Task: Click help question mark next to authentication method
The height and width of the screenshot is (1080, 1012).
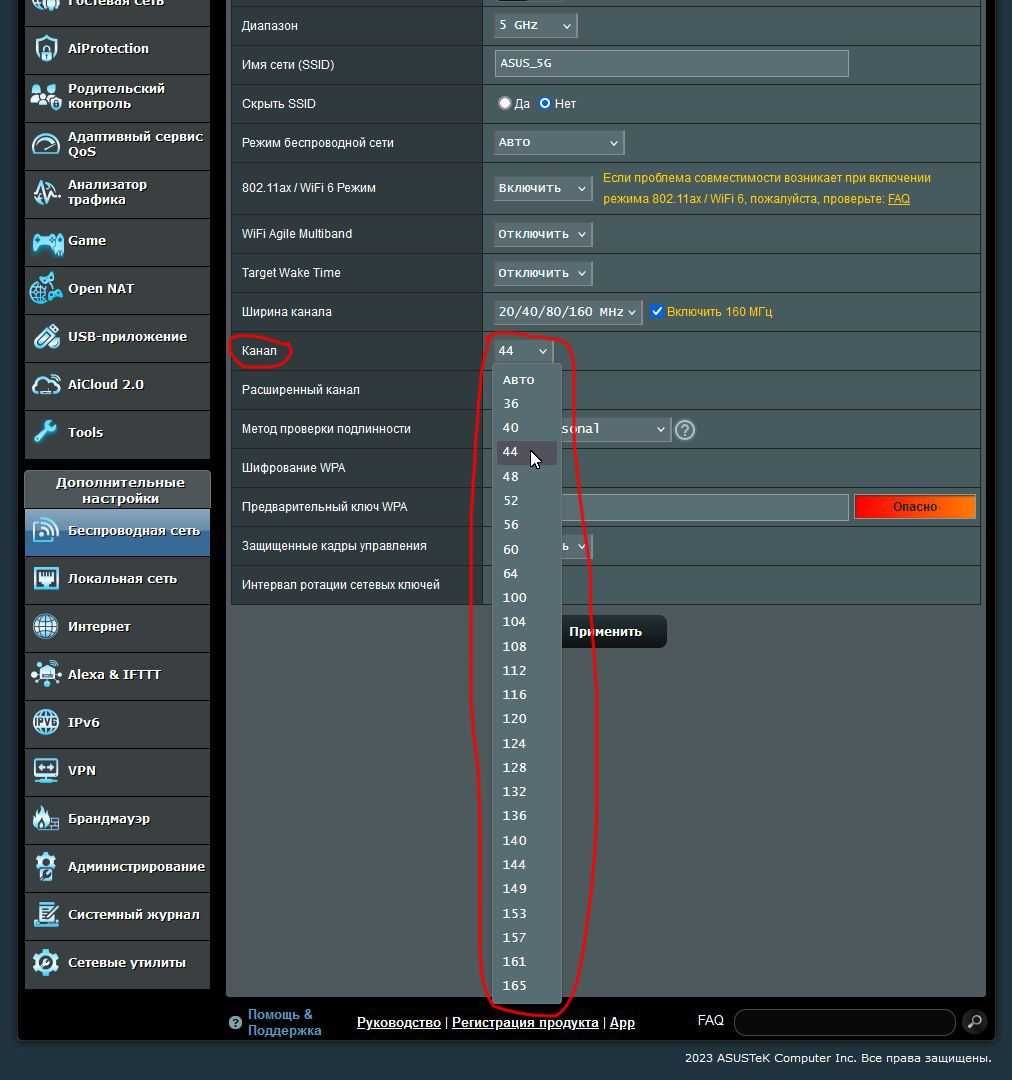Action: pyautogui.click(x=685, y=430)
